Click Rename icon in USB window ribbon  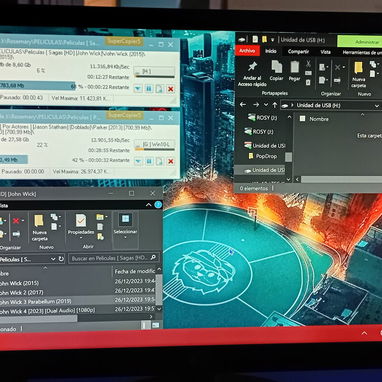(337, 80)
